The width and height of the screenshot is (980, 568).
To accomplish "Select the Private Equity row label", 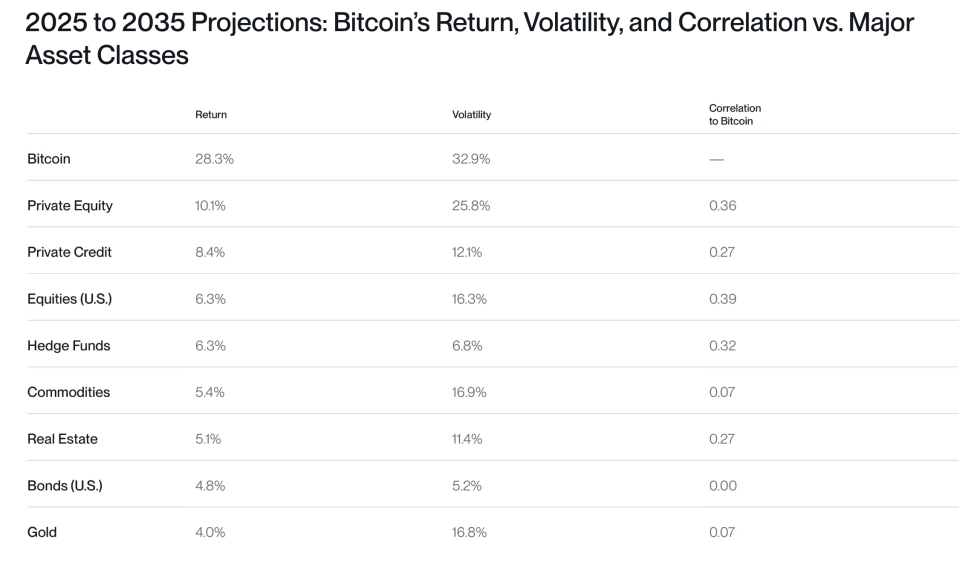I will click(70, 206).
